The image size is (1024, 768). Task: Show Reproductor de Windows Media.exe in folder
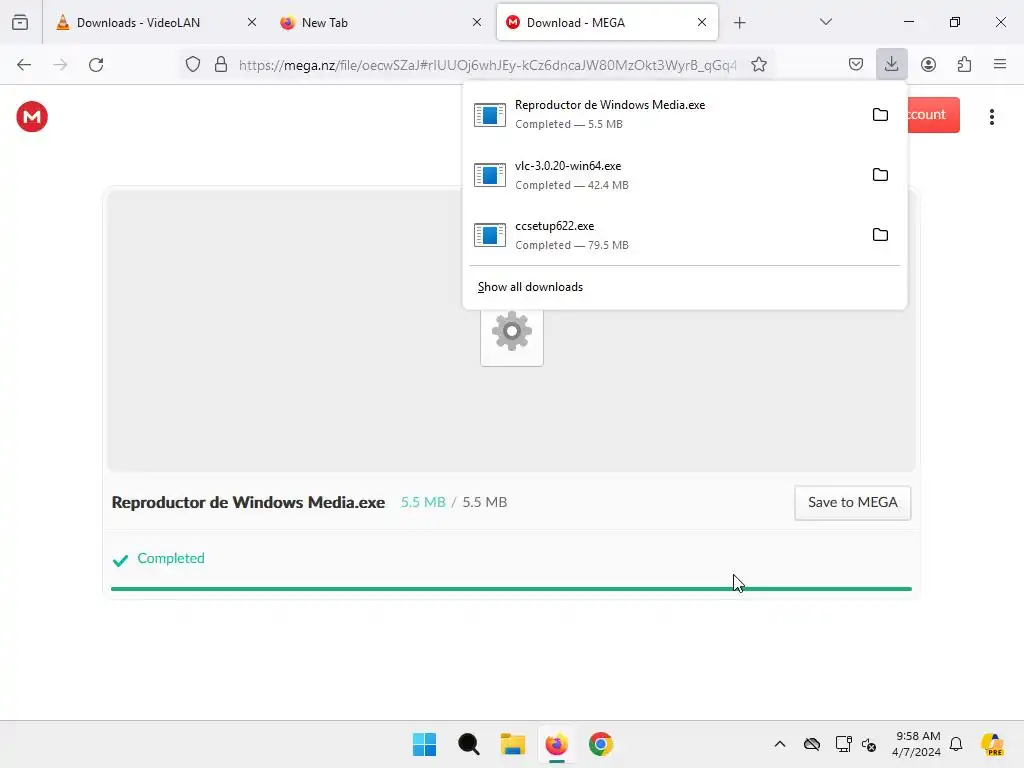(880, 115)
